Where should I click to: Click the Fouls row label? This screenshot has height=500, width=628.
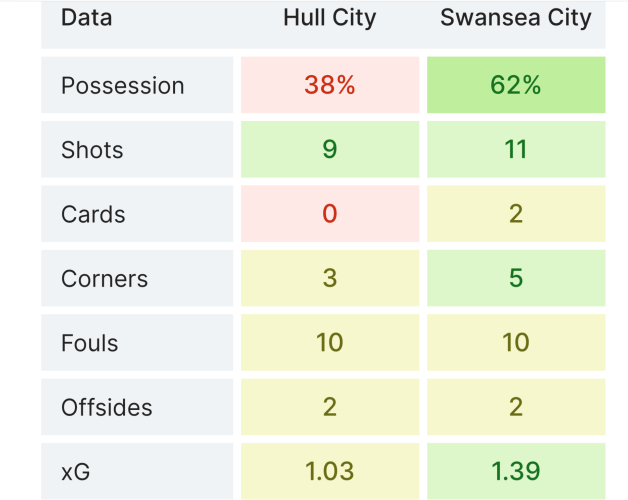point(90,343)
